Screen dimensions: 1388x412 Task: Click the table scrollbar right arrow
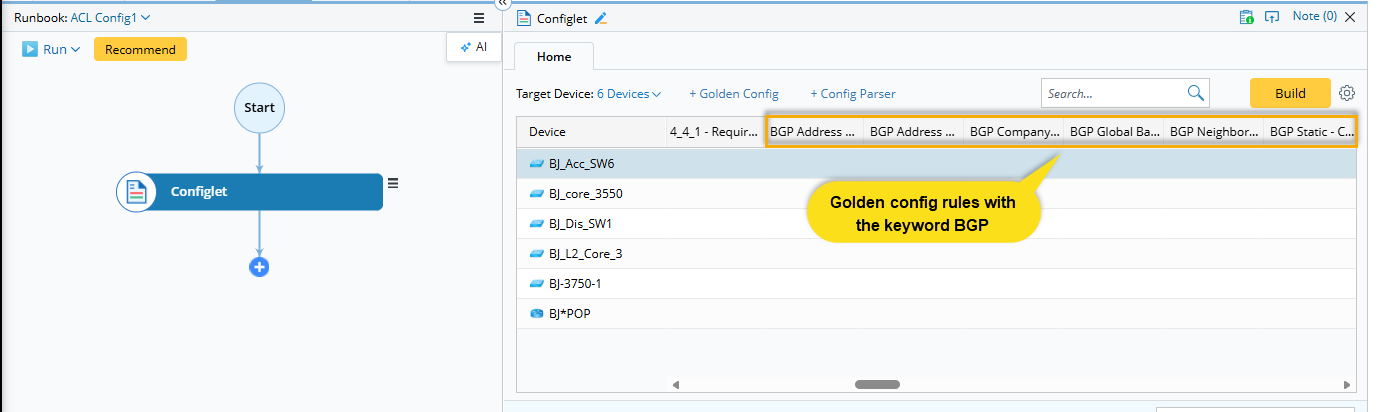[x=1348, y=384]
